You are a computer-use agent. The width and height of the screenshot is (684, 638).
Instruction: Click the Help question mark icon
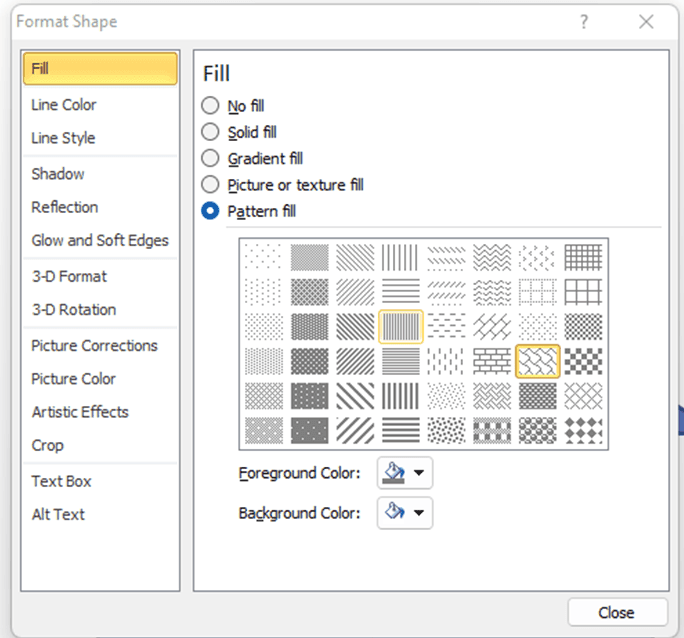click(584, 22)
